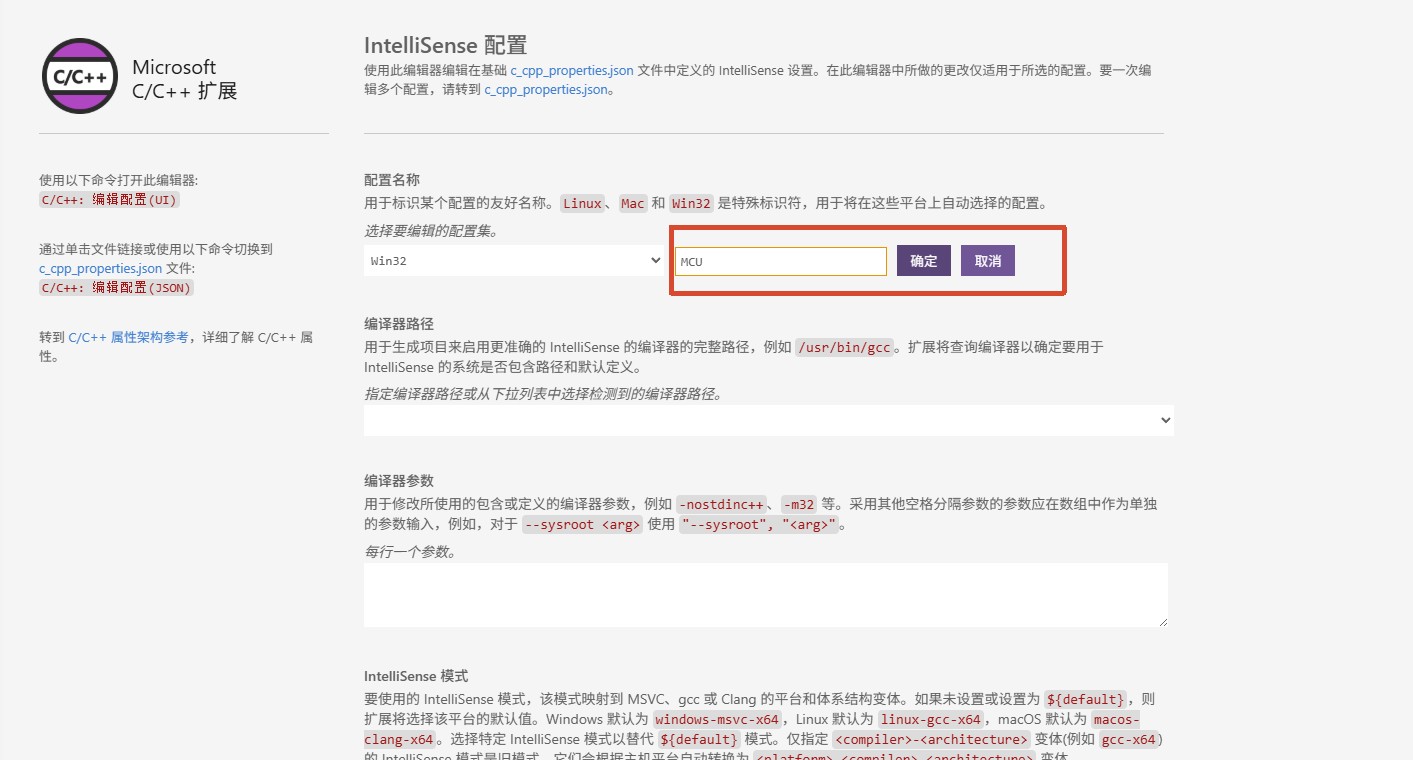Click the 每行一个参数 hint text
1413x760 pixels.
(x=411, y=551)
